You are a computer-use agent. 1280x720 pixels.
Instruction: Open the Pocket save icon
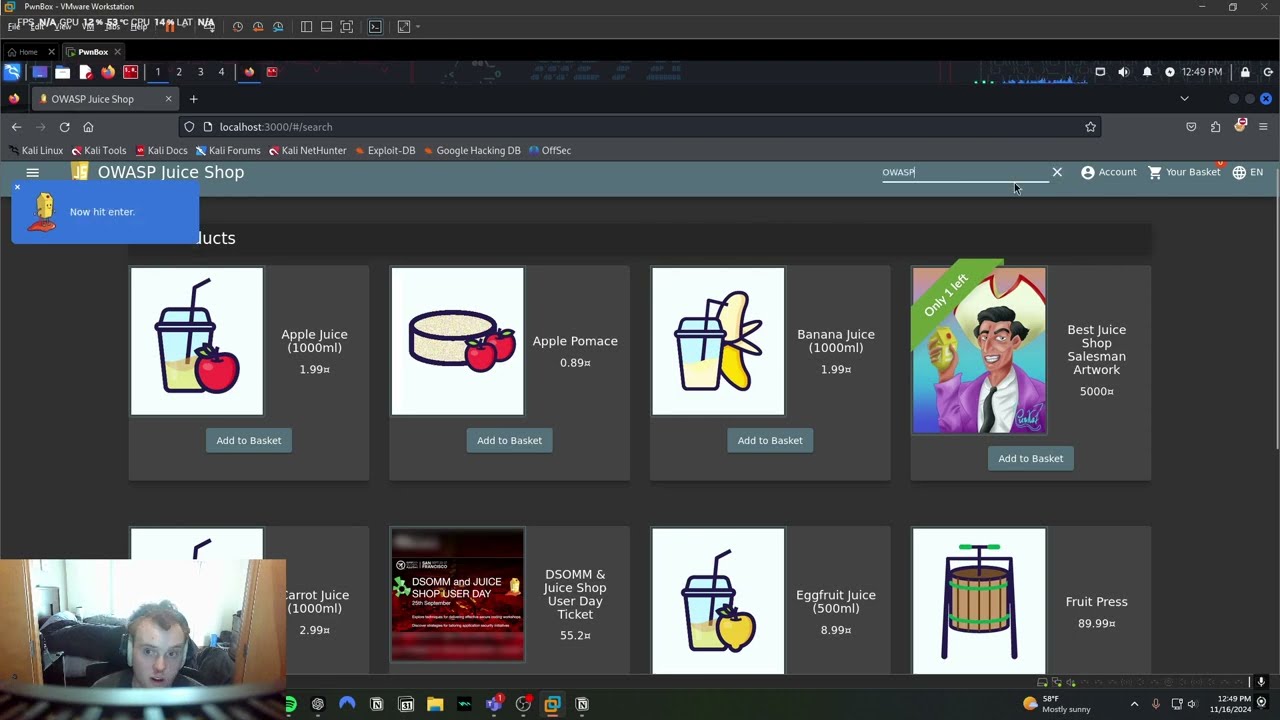(x=1191, y=127)
